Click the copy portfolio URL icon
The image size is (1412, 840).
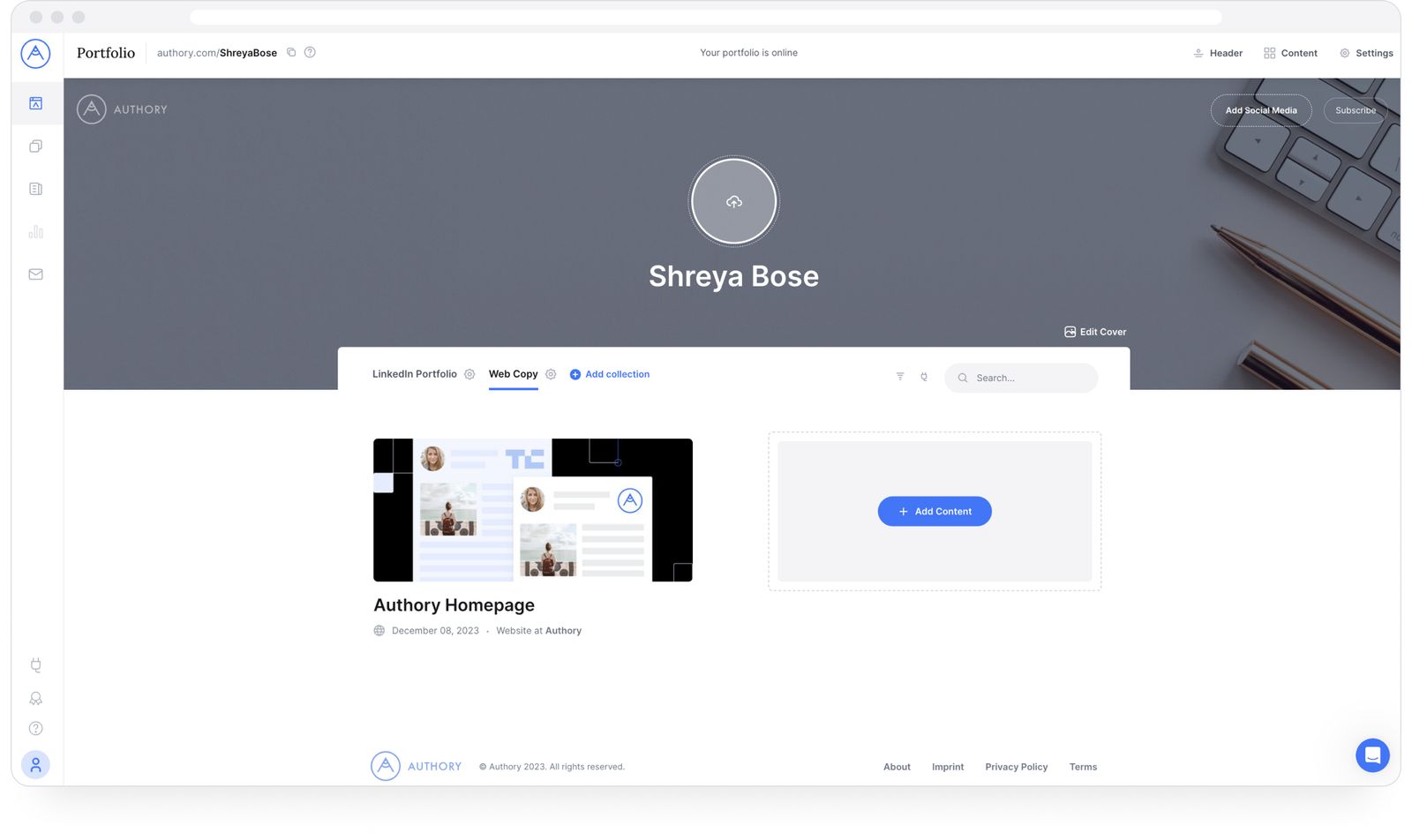pos(291,53)
